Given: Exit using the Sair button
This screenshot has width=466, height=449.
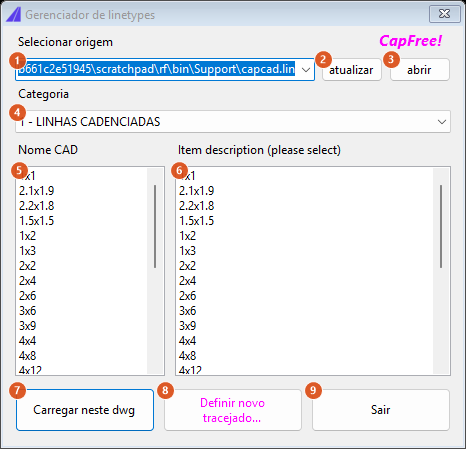Looking at the screenshot, I should [x=381, y=410].
